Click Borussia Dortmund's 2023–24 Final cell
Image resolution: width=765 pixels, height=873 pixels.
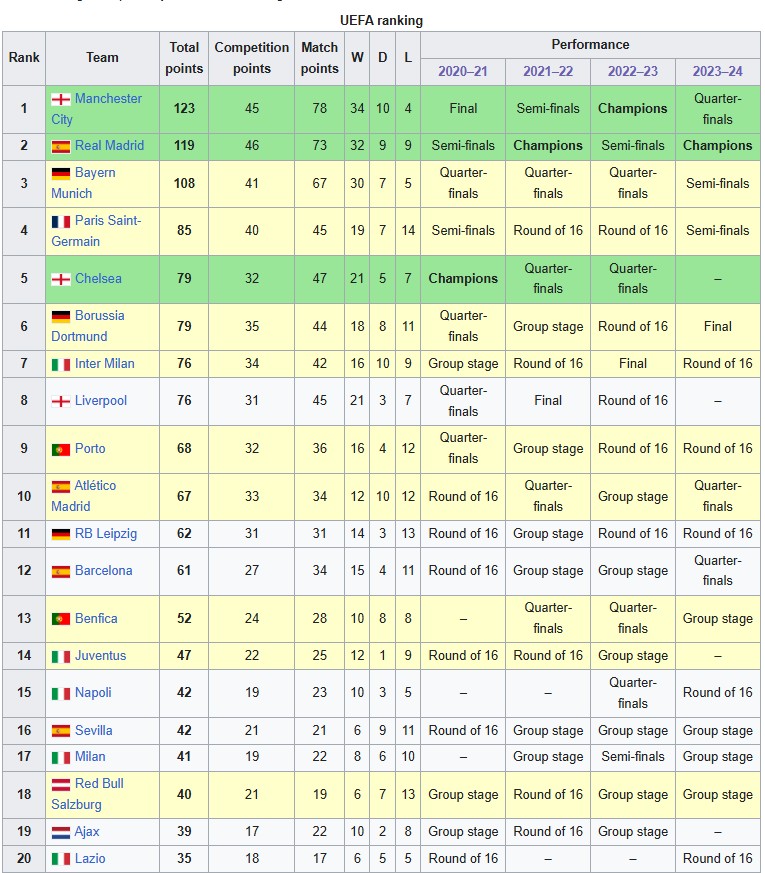coord(718,326)
